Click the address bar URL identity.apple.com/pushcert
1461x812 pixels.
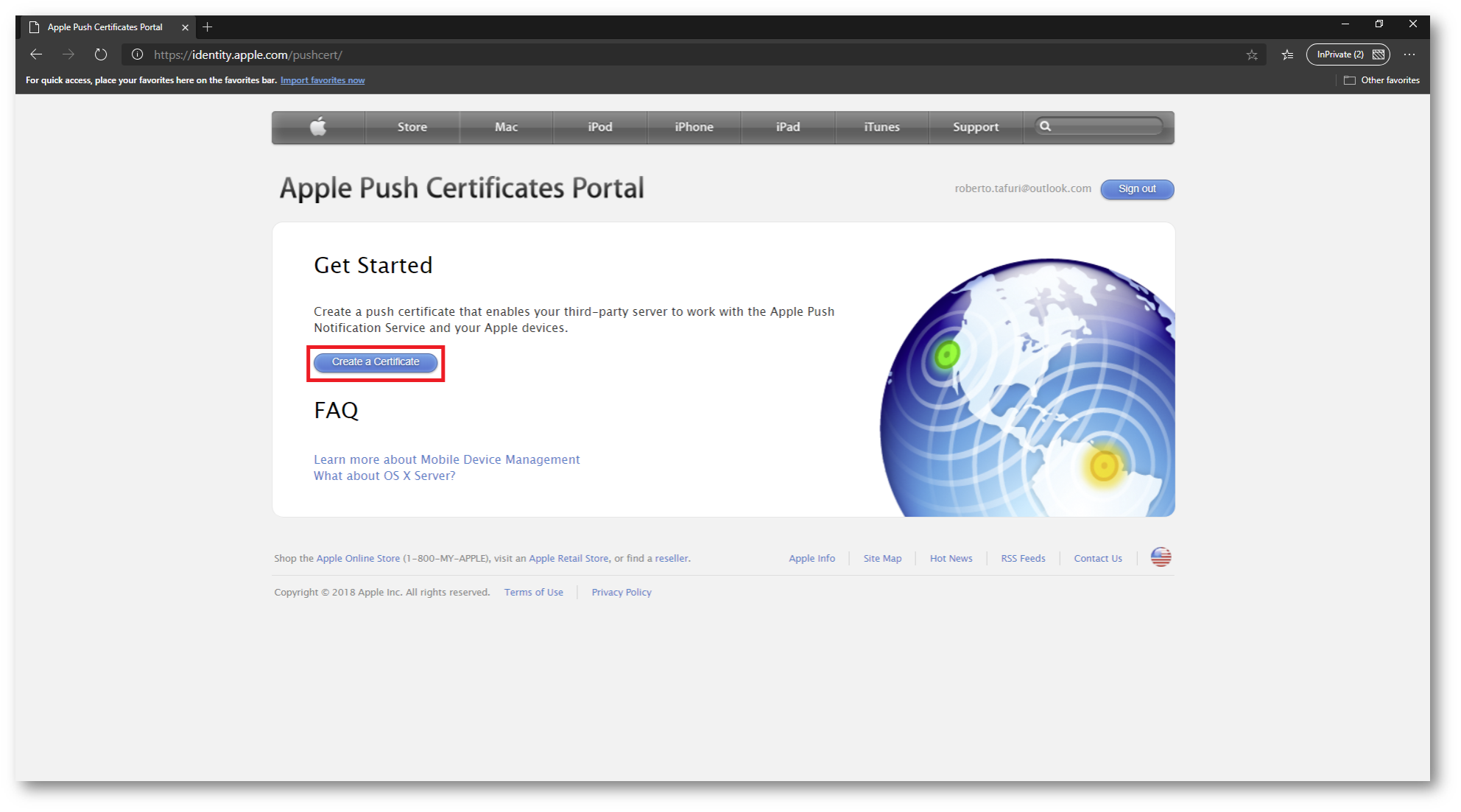point(248,55)
